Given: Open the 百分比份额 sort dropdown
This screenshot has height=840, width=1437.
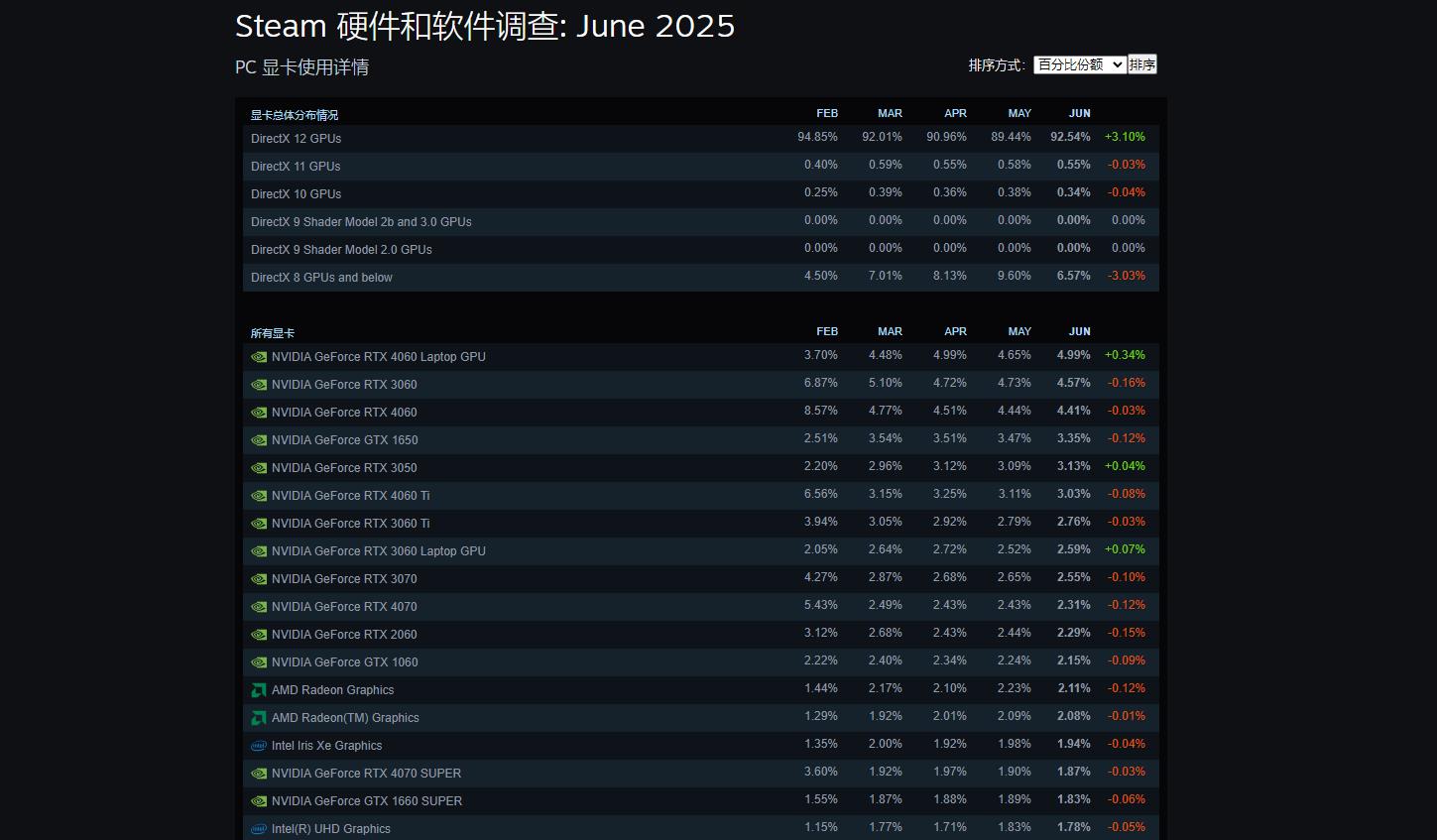Looking at the screenshot, I should click(x=1079, y=64).
